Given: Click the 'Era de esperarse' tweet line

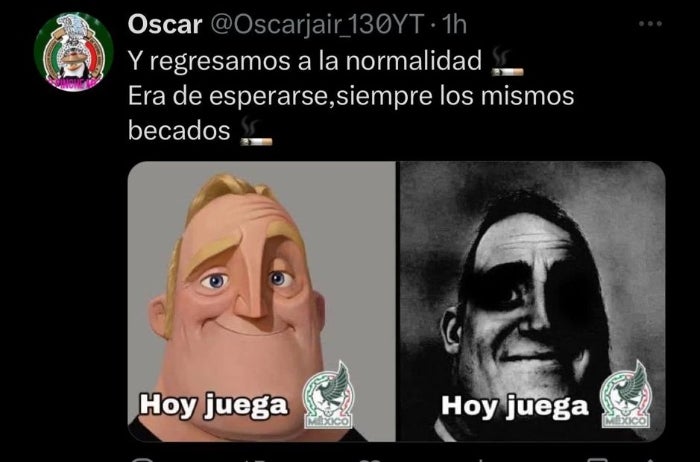Looking at the screenshot, I should 351,96.
